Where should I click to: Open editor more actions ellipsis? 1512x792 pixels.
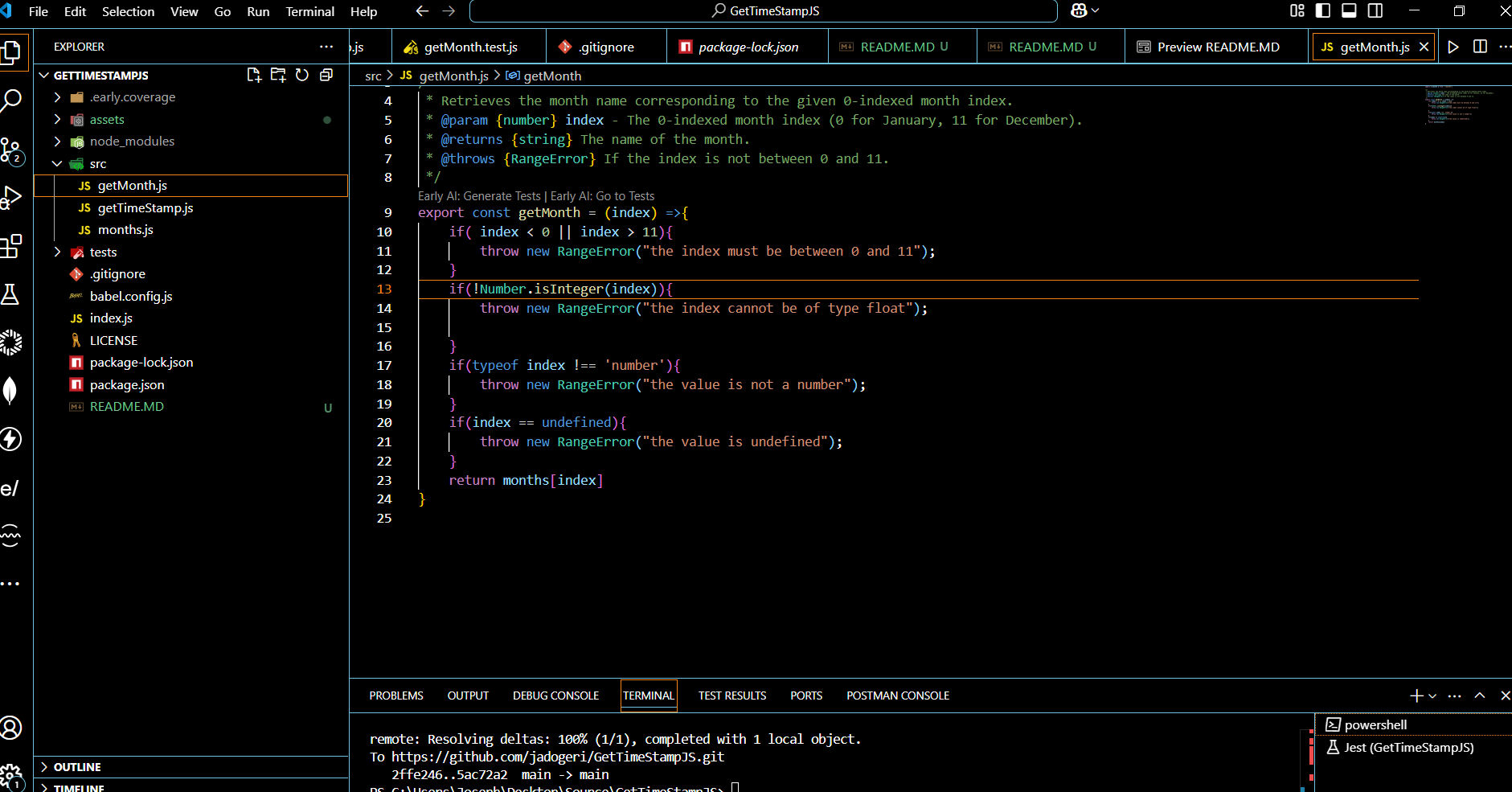[x=1504, y=47]
